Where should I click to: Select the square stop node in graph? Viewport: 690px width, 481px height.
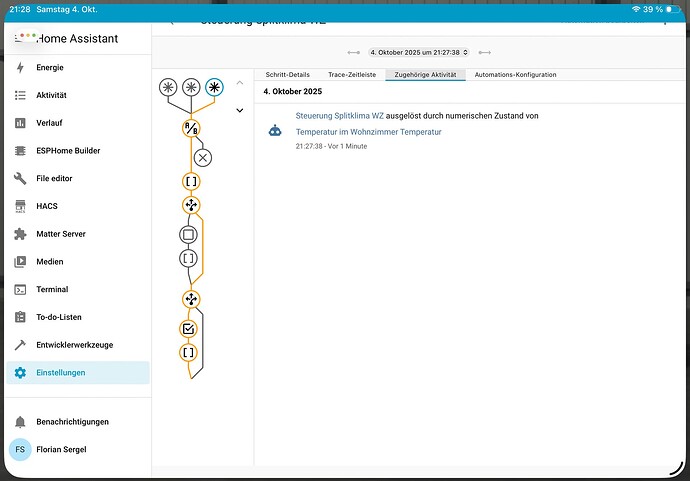pos(189,234)
